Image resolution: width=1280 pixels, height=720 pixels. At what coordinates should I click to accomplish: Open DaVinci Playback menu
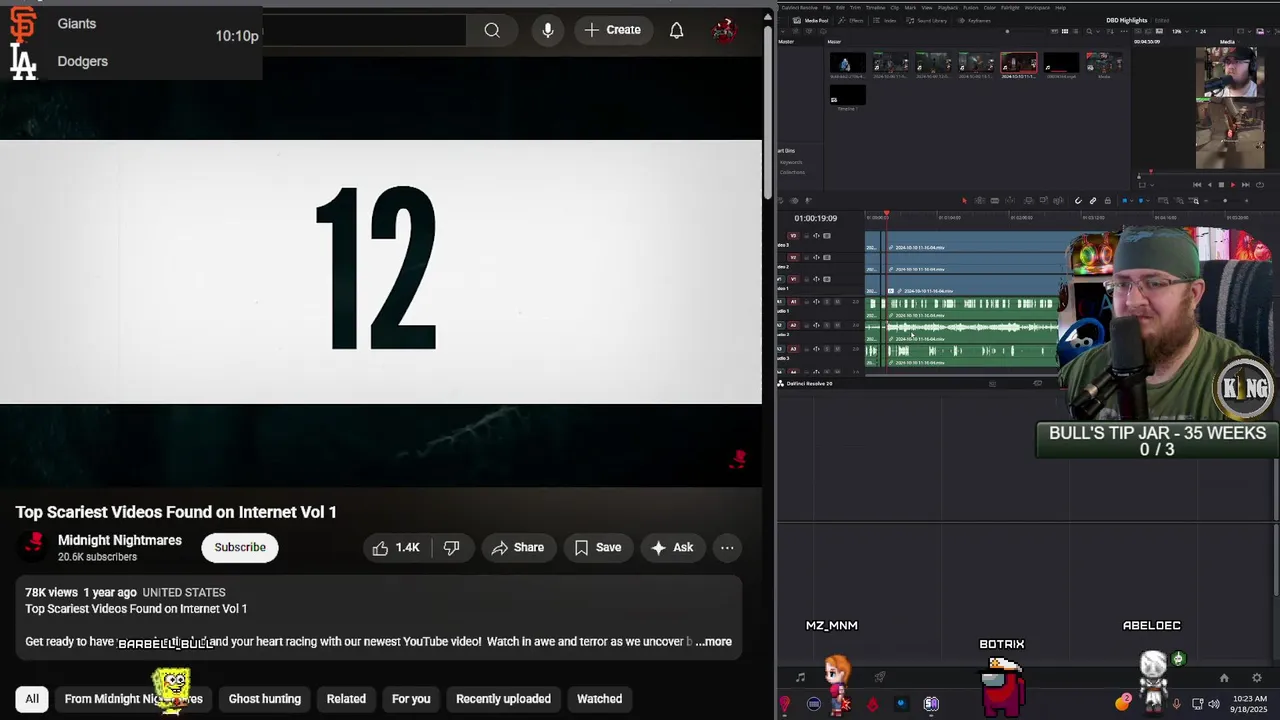(x=948, y=7)
